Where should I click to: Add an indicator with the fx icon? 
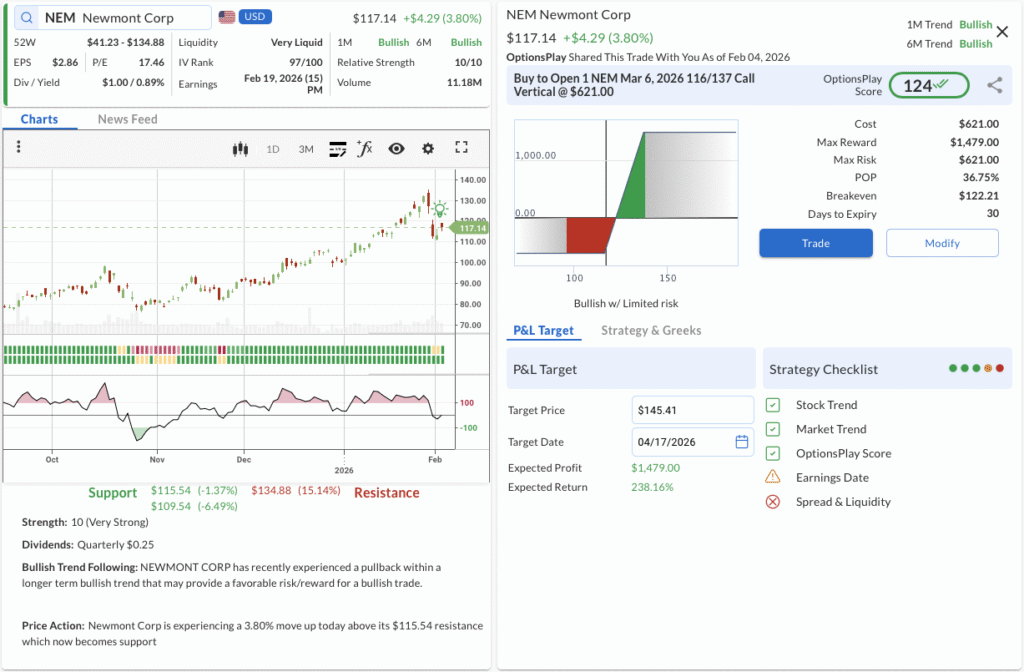click(365, 149)
